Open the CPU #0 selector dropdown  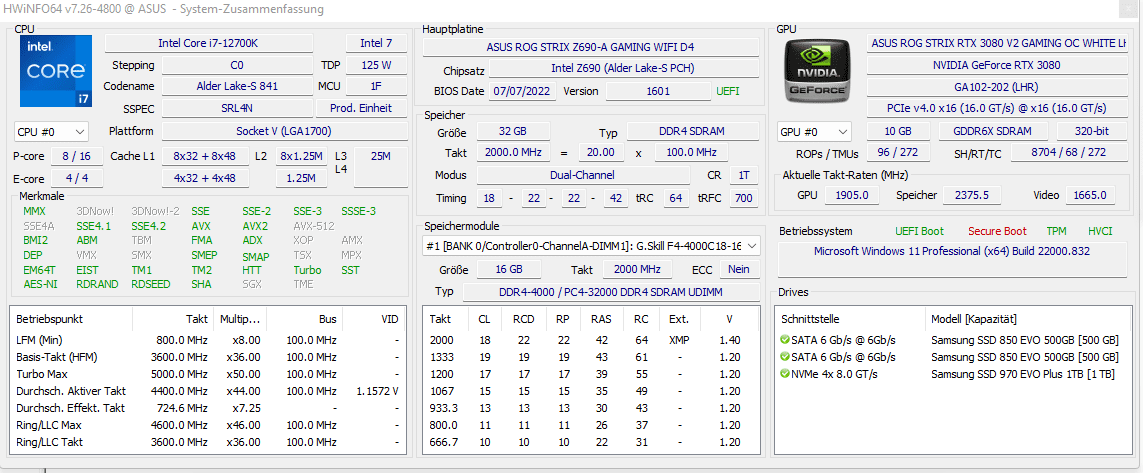(51, 132)
